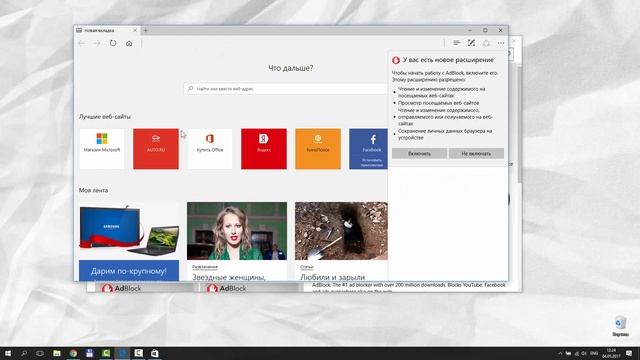Open the home page via house icon

pyautogui.click(x=129, y=43)
